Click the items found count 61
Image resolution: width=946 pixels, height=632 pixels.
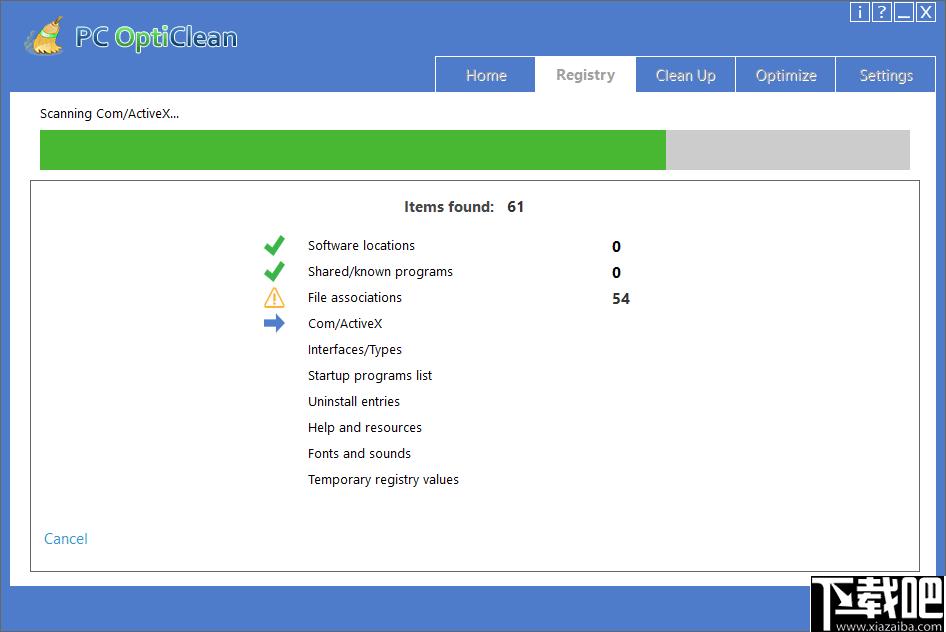[515, 207]
